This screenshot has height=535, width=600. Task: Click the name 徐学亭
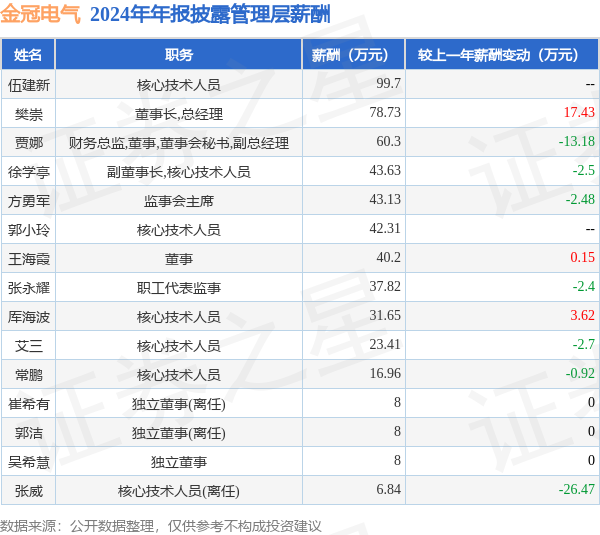(x=29, y=172)
